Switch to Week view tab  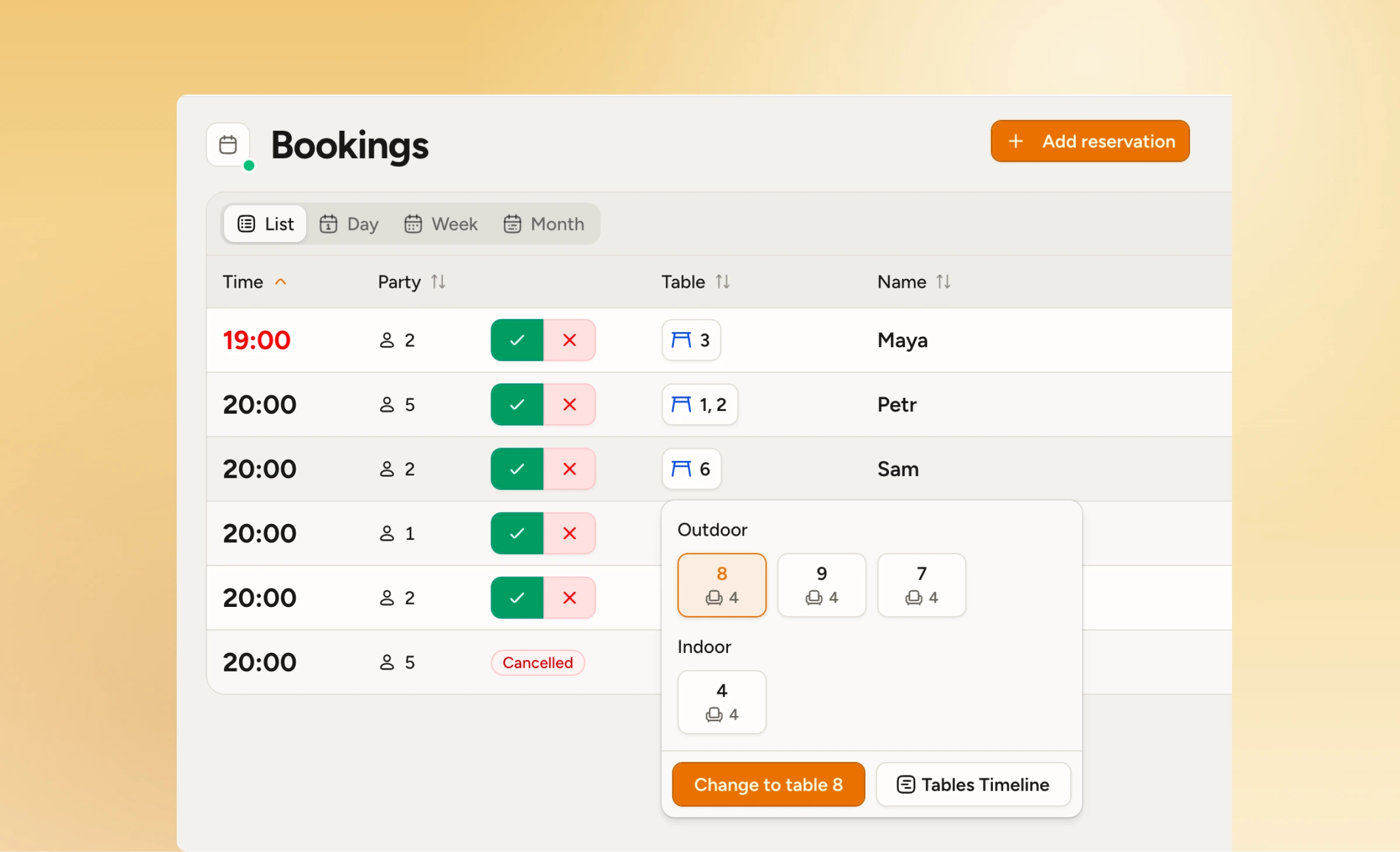(441, 224)
